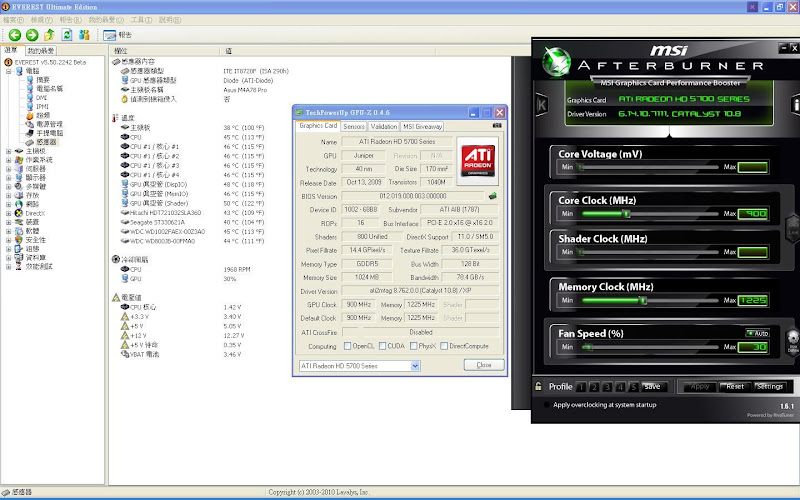
Task: Click the two-people users icon in EVEREST toolbar
Action: pos(84,35)
